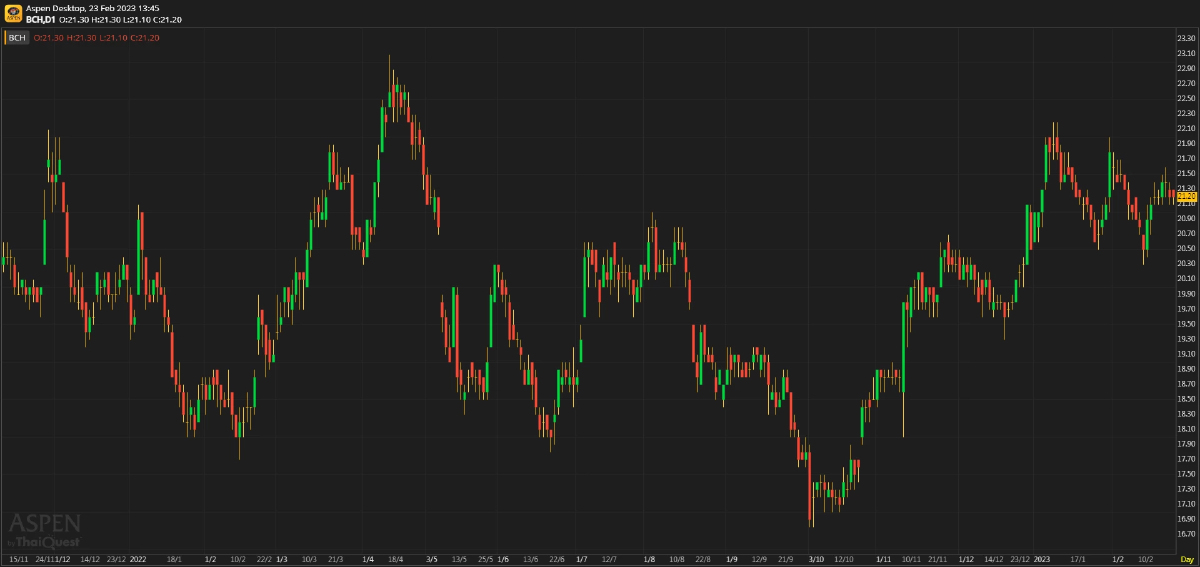Click the 17/1 date label on the time axis
1200x567 pixels.
tap(1078, 559)
